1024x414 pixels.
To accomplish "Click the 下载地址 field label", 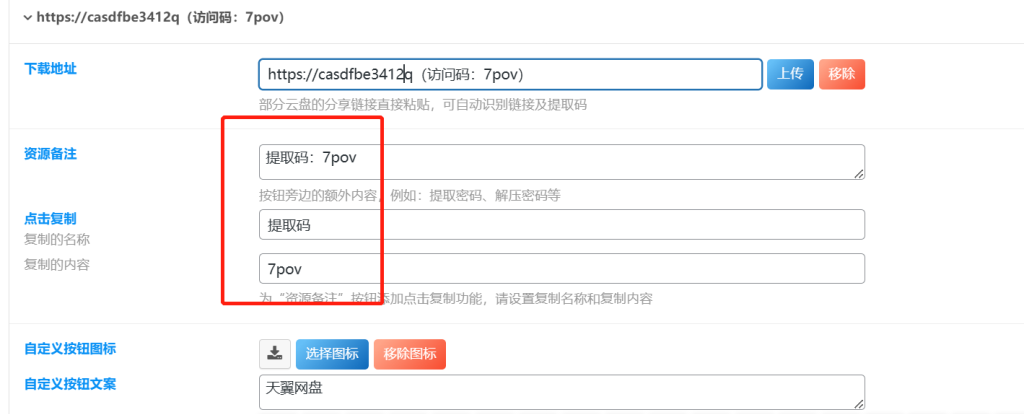I will tap(50, 69).
